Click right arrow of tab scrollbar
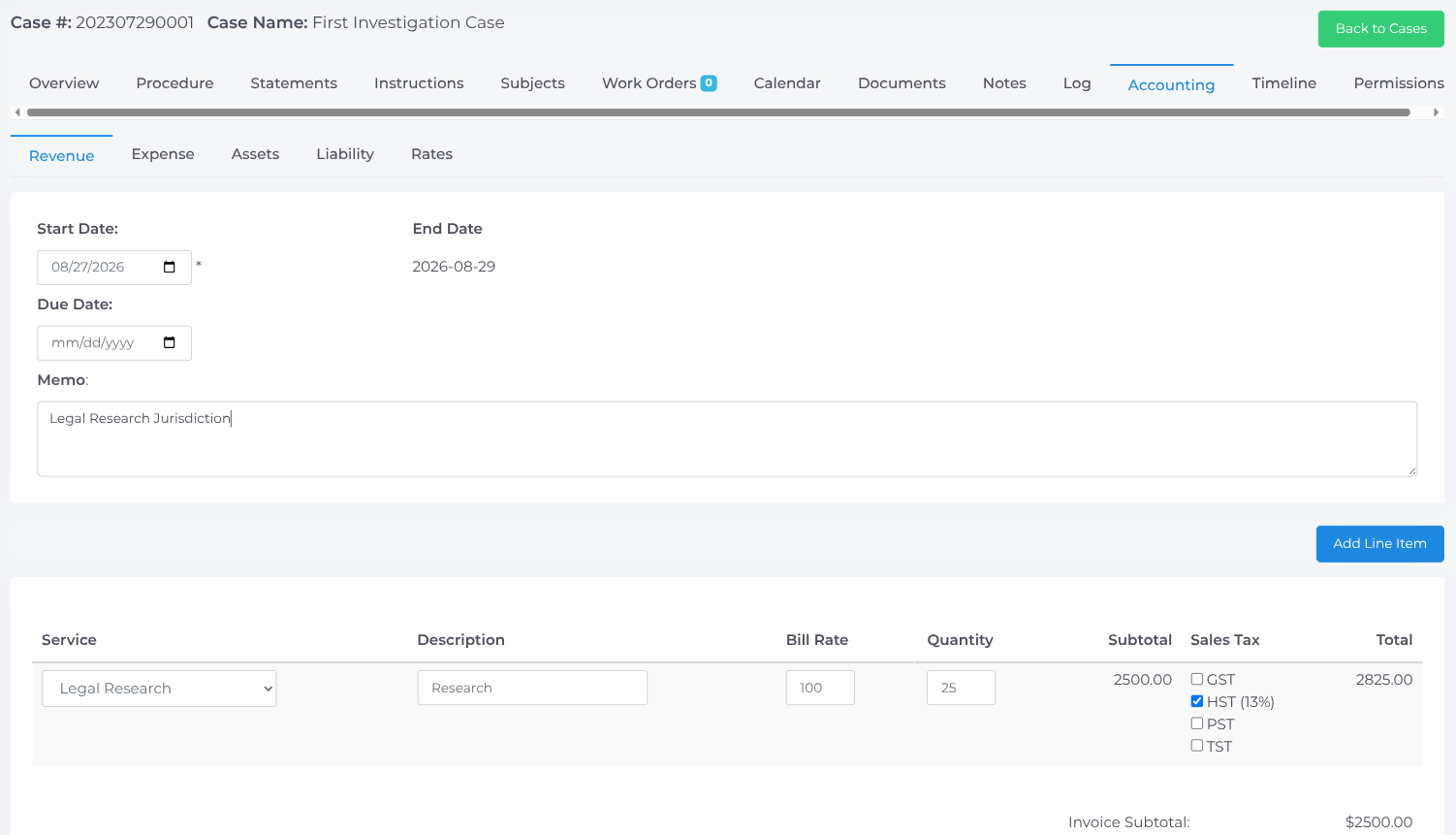Image resolution: width=1456 pixels, height=835 pixels. [x=1436, y=112]
